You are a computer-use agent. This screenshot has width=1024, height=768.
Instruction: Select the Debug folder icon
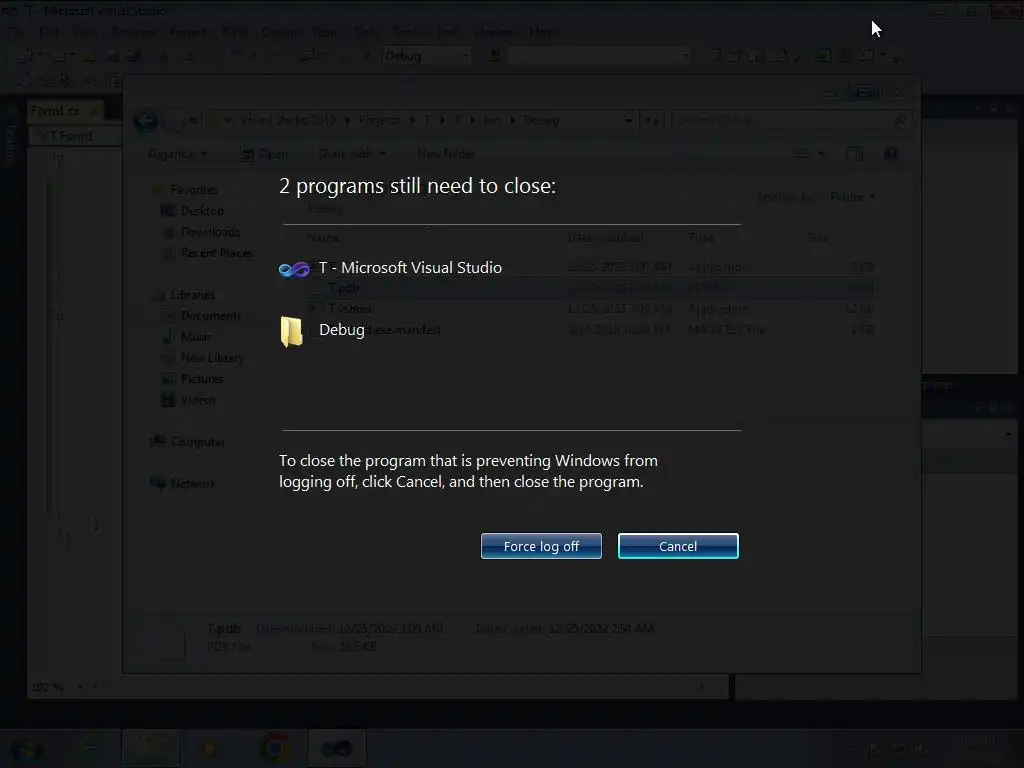click(x=291, y=331)
